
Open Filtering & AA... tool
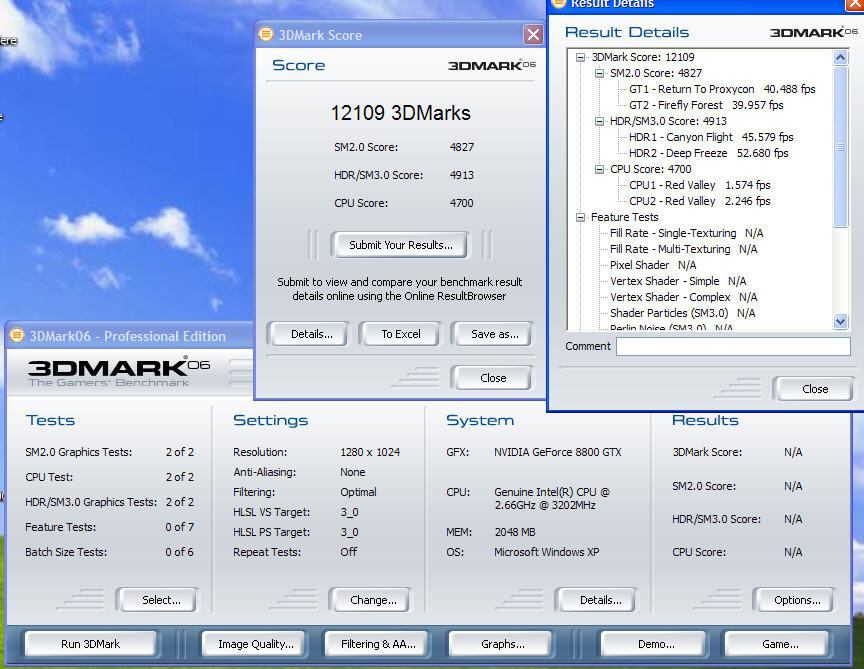378,644
